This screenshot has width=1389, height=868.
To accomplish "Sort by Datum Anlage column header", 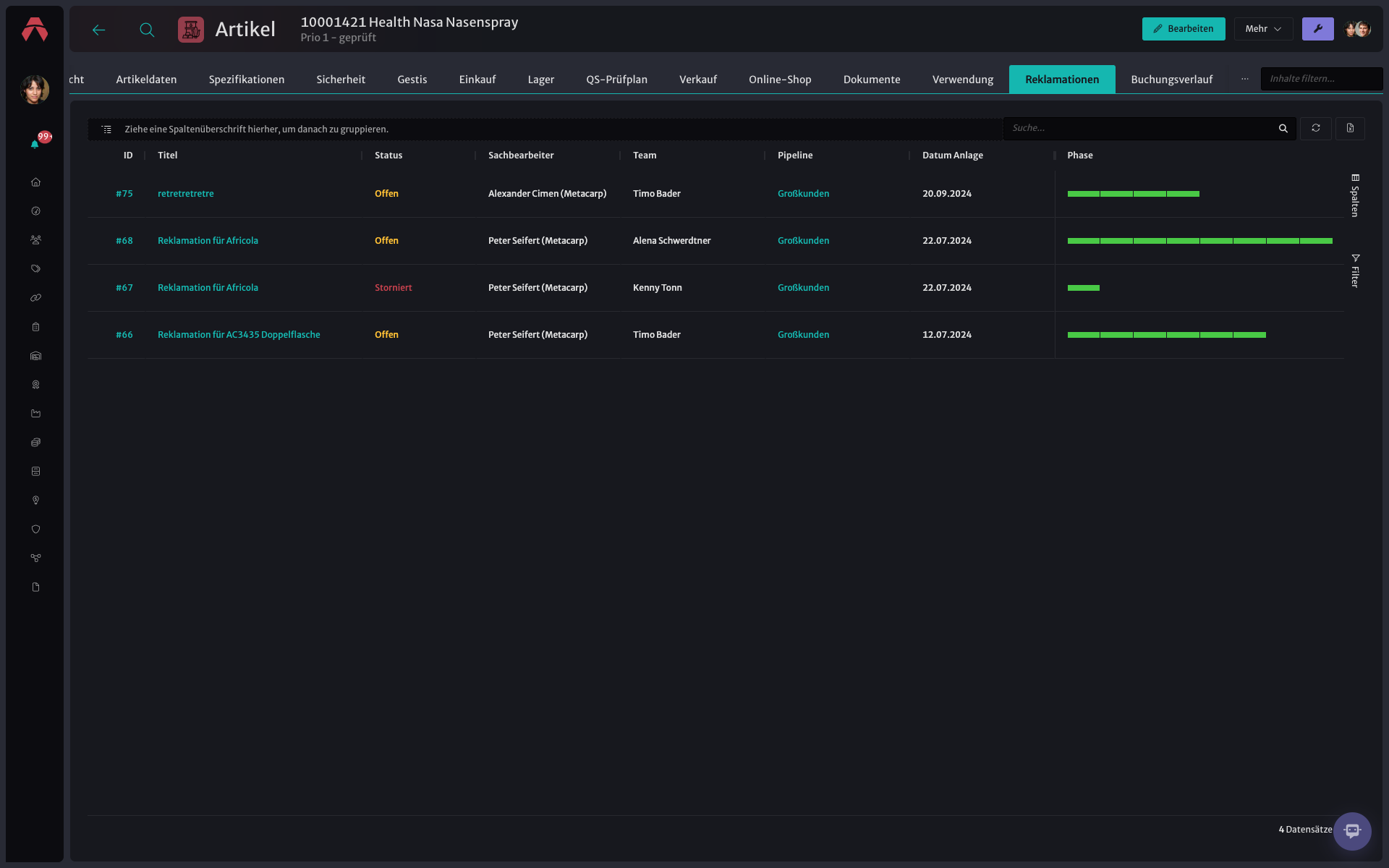I will point(952,156).
